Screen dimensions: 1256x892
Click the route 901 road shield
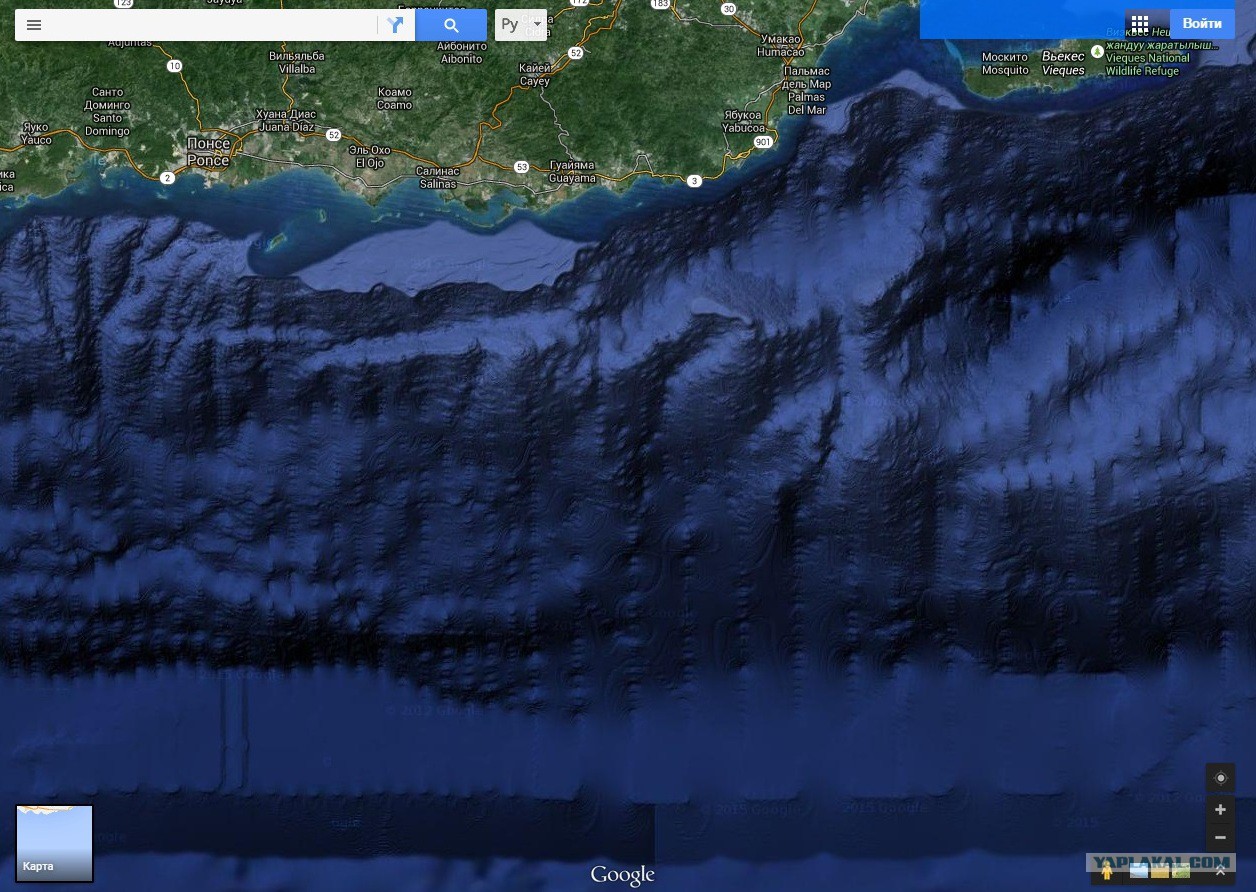(763, 143)
